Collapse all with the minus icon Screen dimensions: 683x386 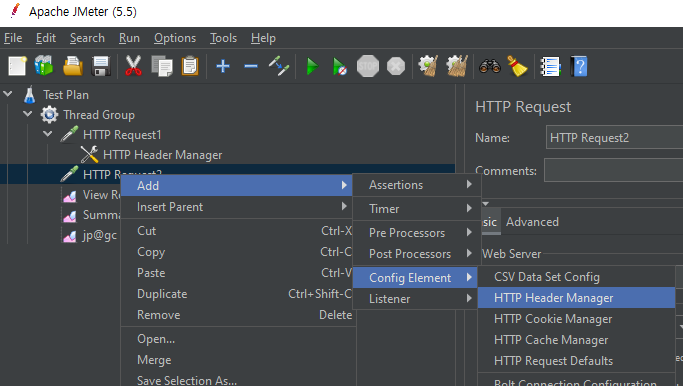point(251,66)
